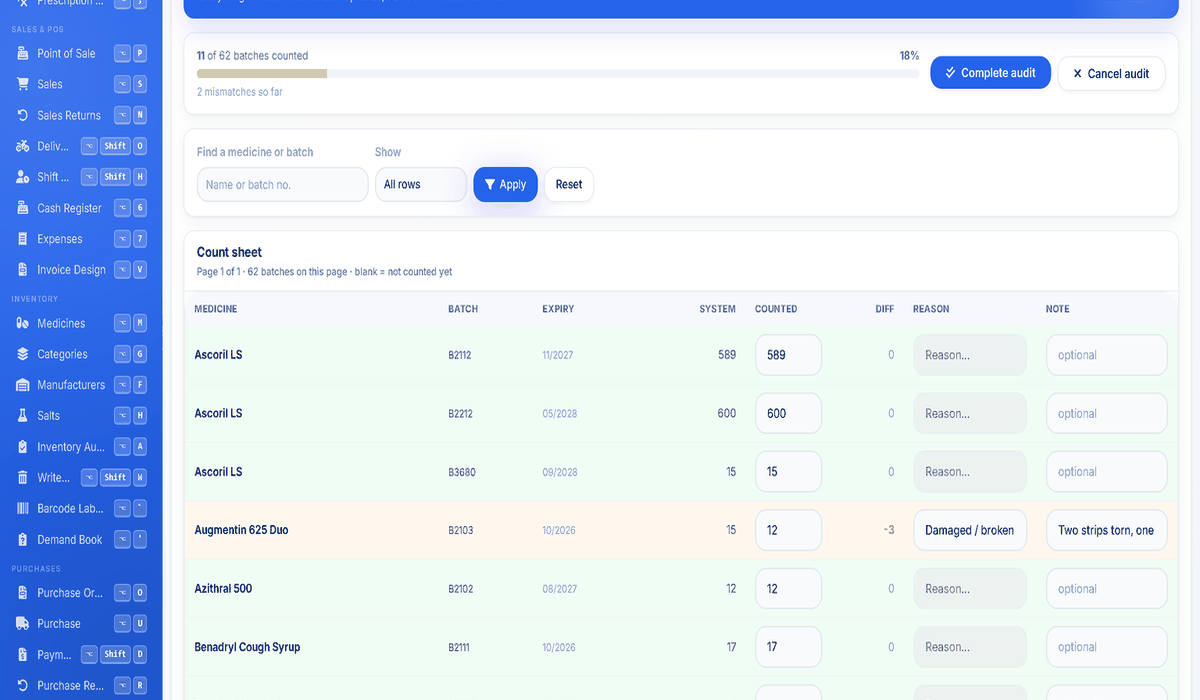Focus the medicine or batch search field
Viewport: 1200px width, 700px height.
(283, 184)
